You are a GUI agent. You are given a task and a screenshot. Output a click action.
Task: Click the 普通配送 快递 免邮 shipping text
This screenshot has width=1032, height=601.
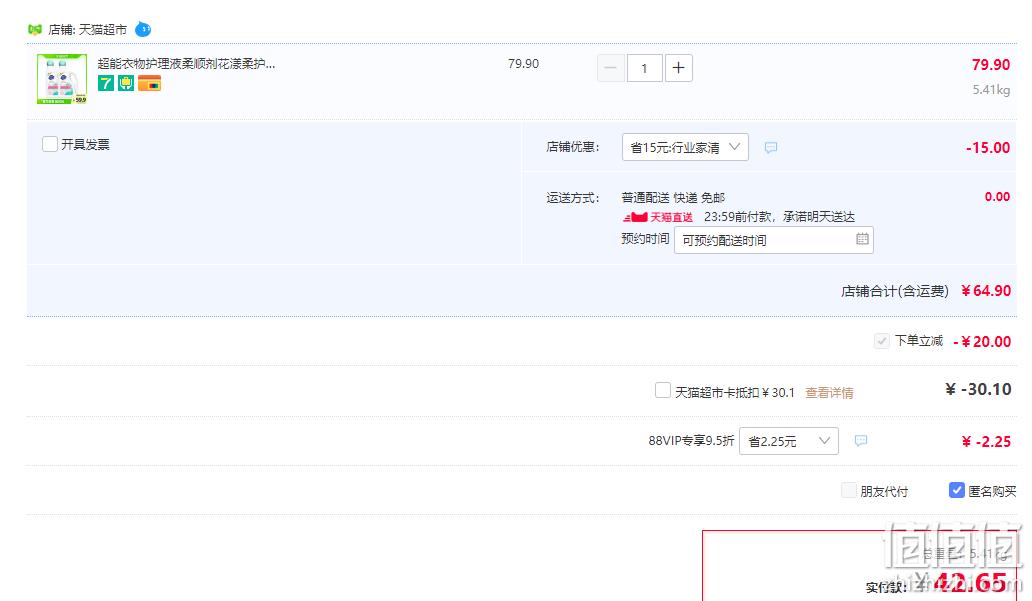[673, 197]
